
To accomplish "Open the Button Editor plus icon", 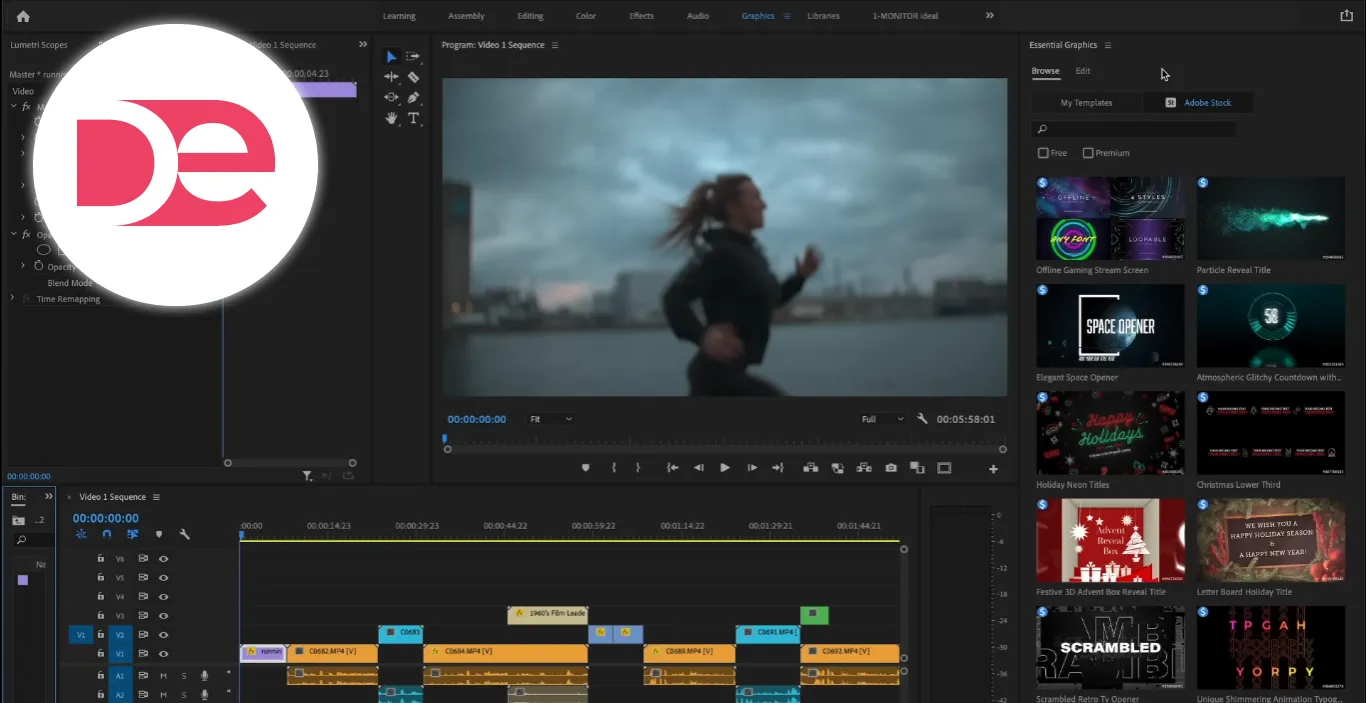I will (993, 469).
